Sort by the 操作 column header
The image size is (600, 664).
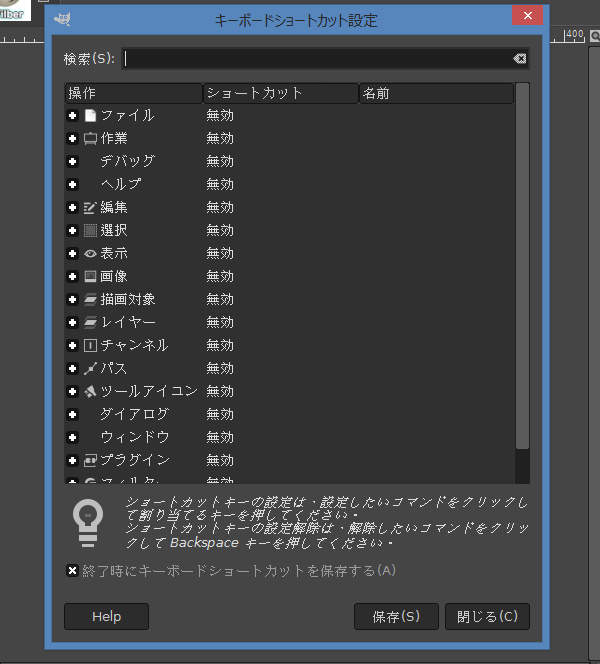pos(133,93)
